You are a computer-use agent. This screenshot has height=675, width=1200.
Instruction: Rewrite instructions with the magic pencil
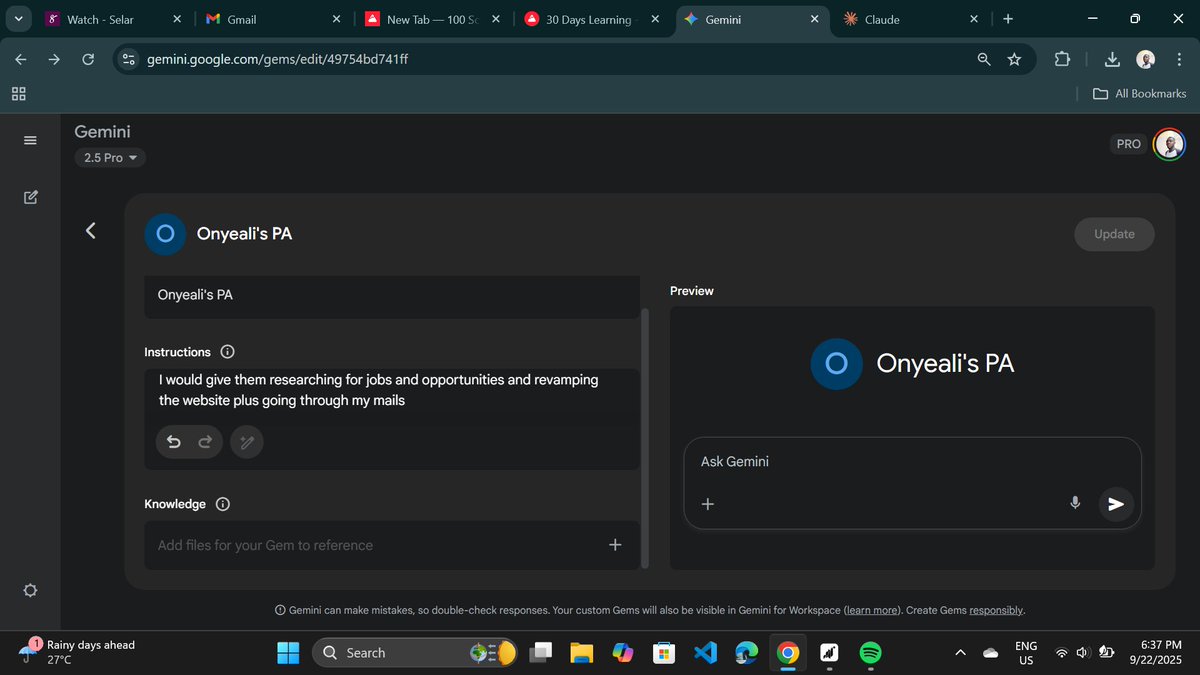coord(247,442)
